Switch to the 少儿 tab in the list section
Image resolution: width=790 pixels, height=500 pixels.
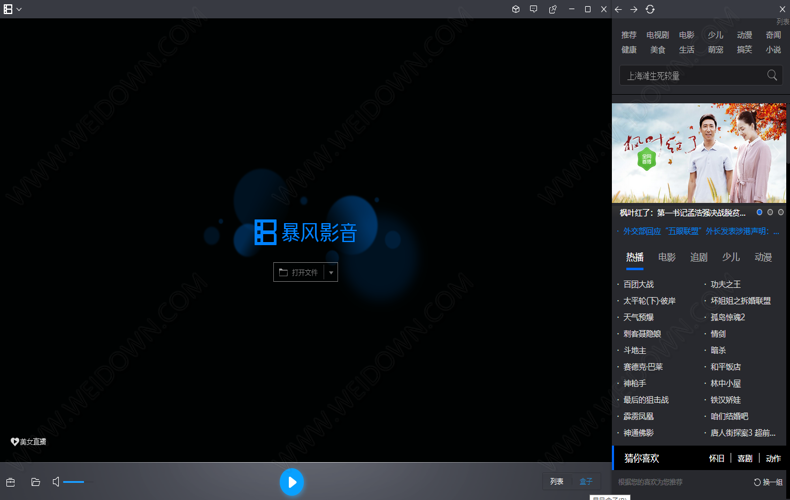[731, 258]
